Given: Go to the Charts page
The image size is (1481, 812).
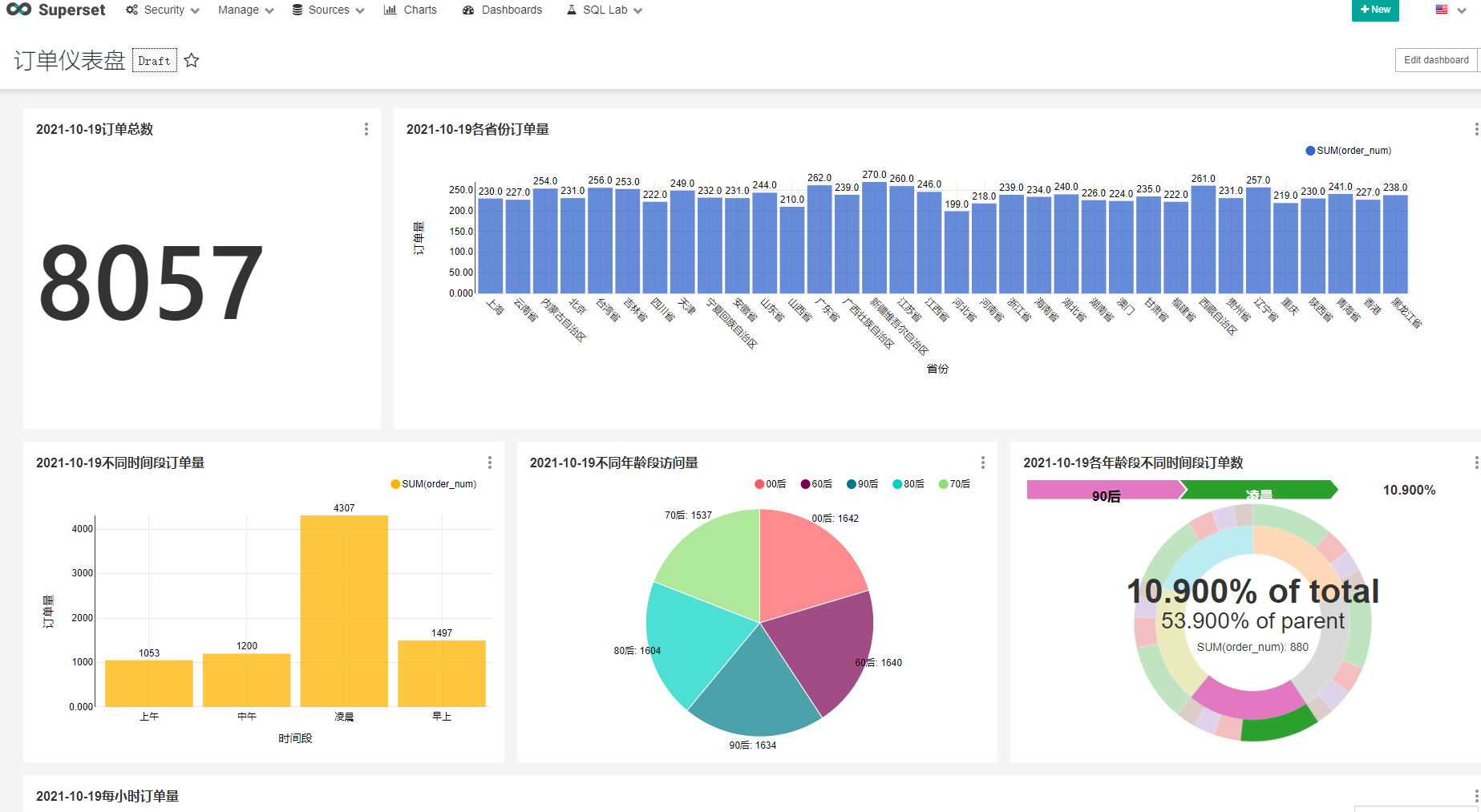Looking at the screenshot, I should [411, 10].
